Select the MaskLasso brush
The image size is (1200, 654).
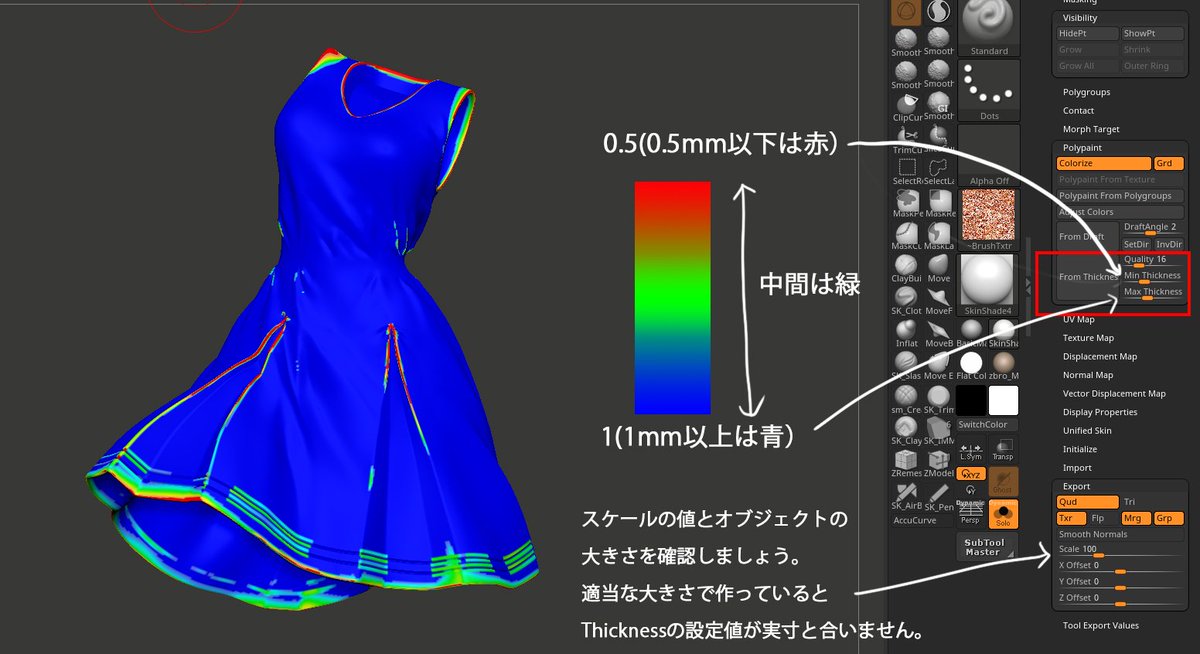[x=939, y=235]
